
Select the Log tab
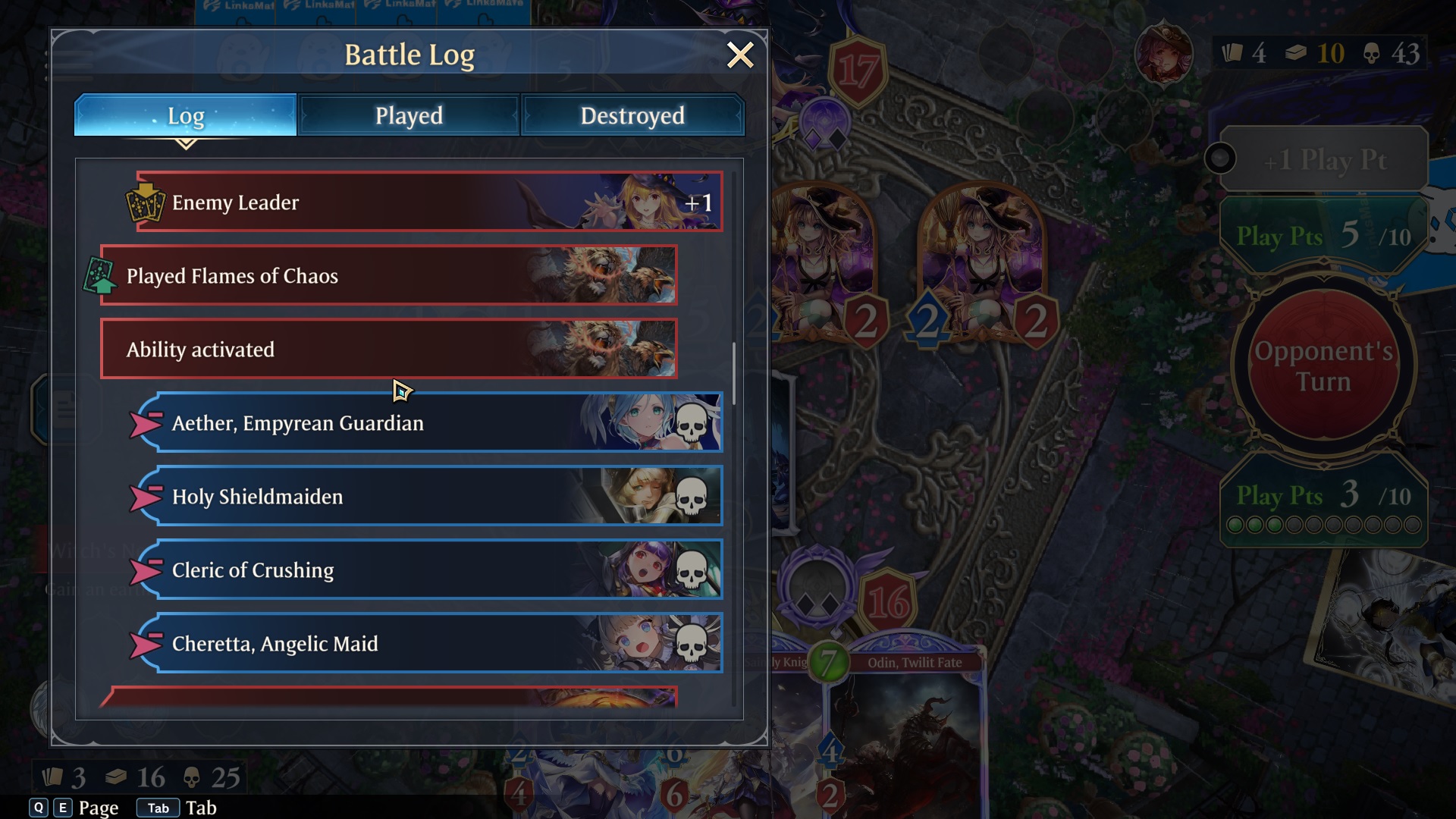[186, 115]
